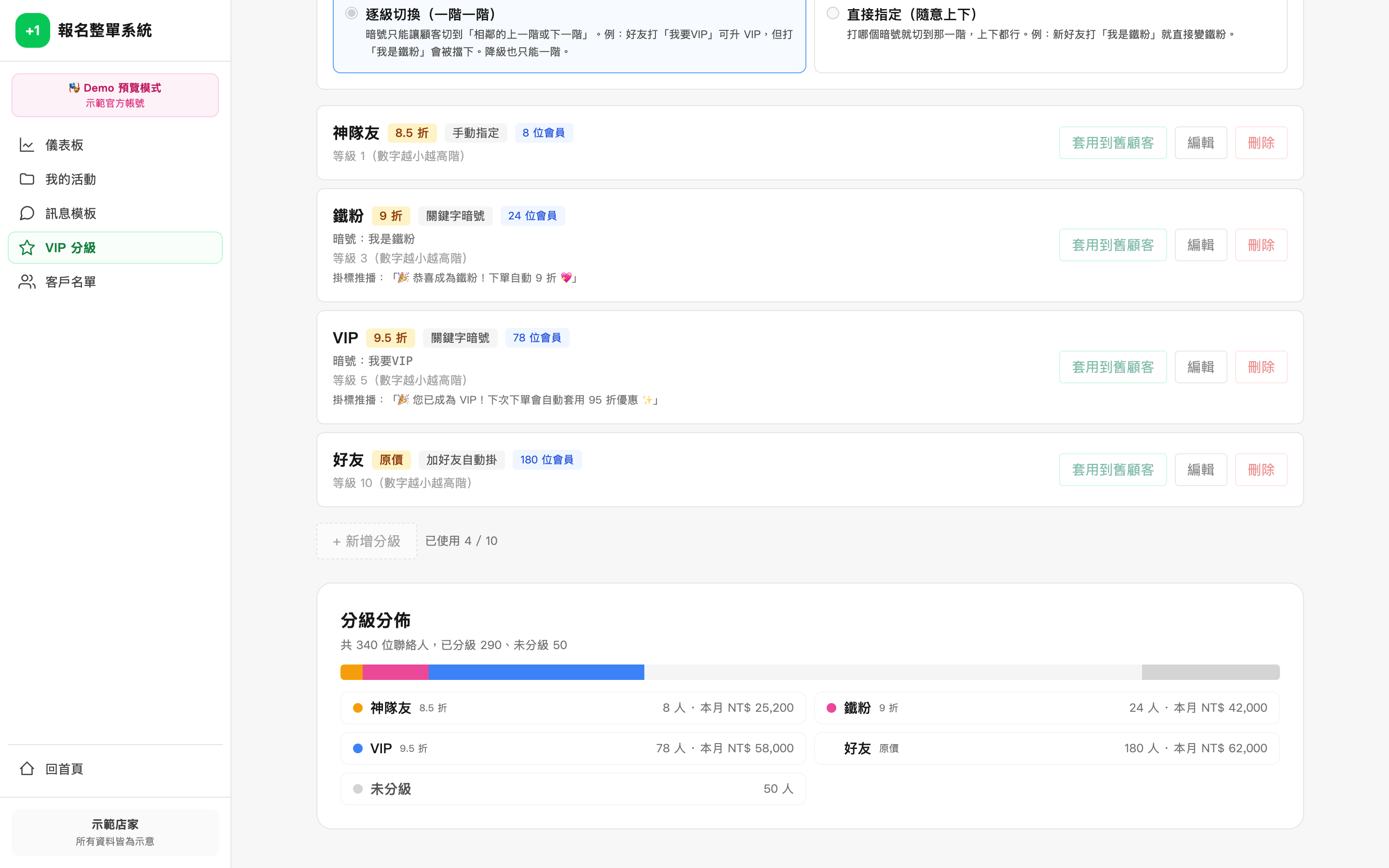
Task: Click the 8 位會員 badge
Action: click(x=544, y=133)
